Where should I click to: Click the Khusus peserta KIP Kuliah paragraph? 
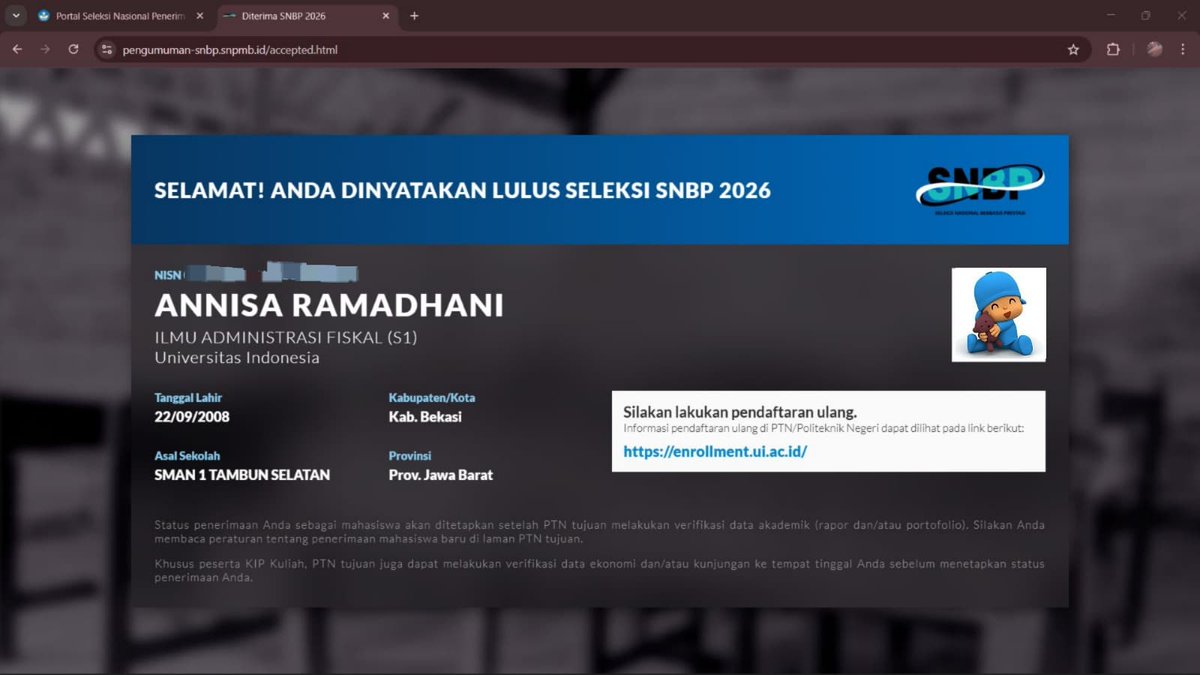point(600,571)
